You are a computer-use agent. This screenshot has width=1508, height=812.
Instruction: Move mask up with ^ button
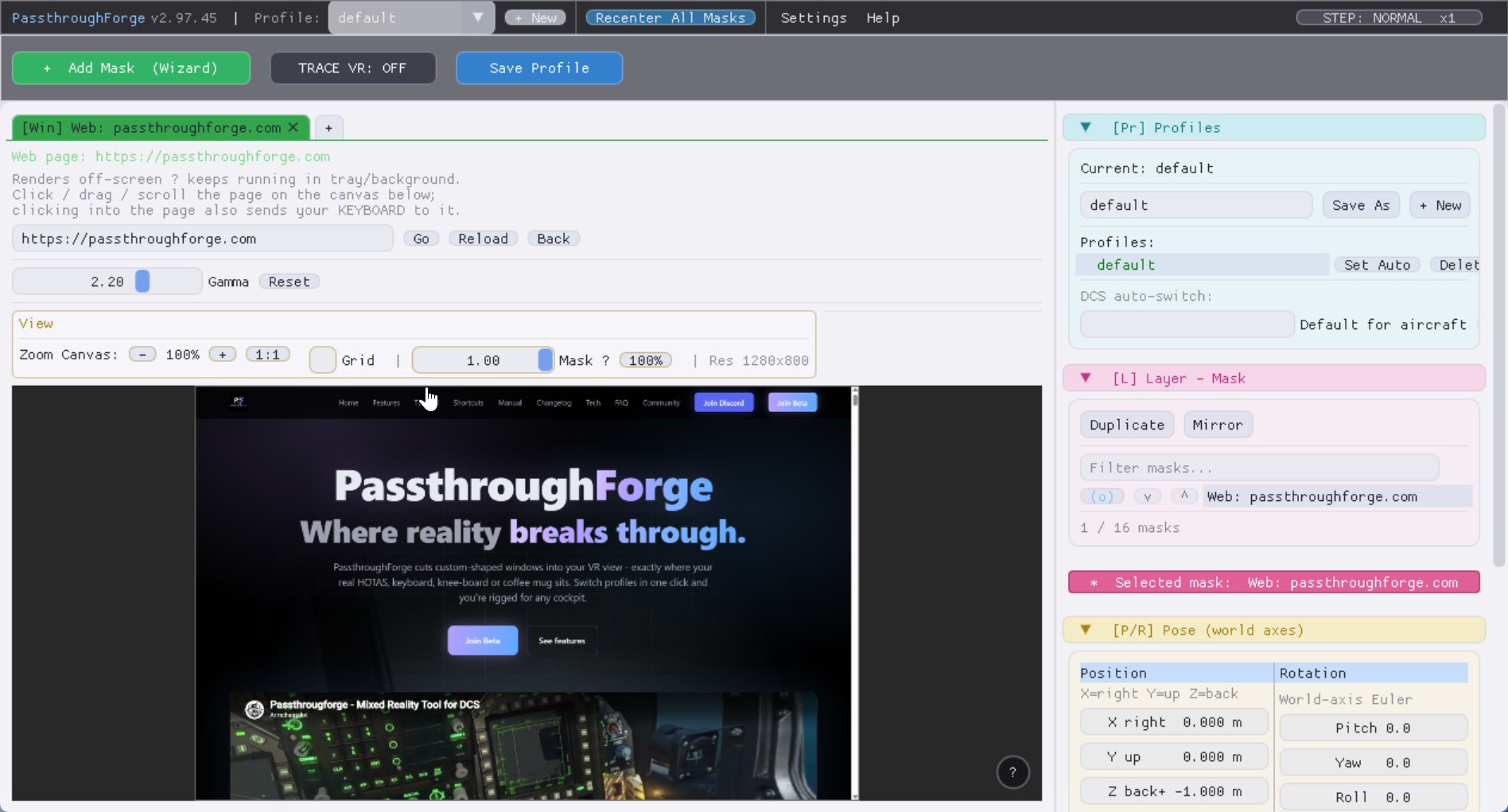click(1184, 496)
